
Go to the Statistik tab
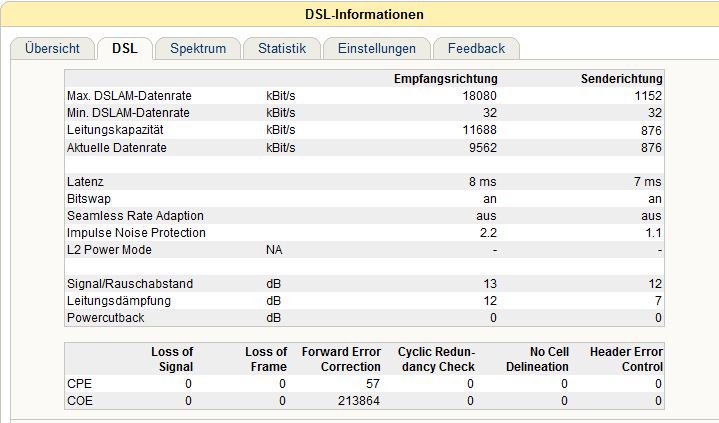click(x=282, y=48)
